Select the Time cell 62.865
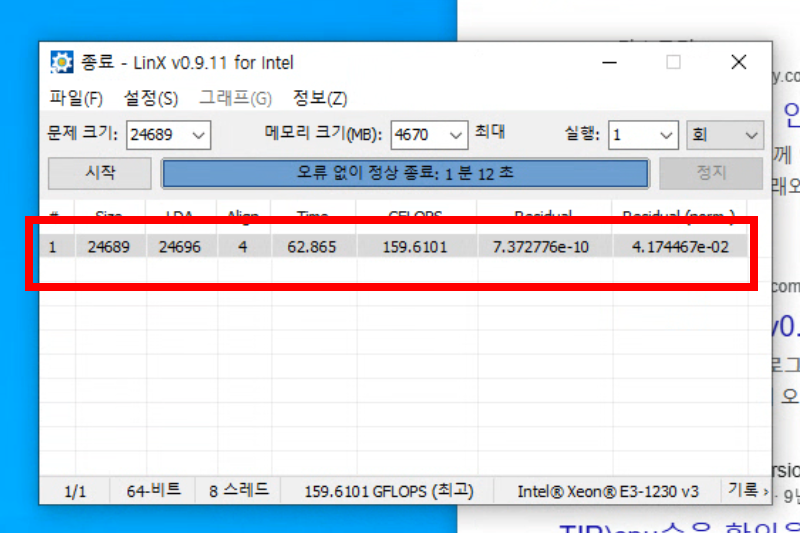Screen dimensions: 800x533 click(x=312, y=247)
